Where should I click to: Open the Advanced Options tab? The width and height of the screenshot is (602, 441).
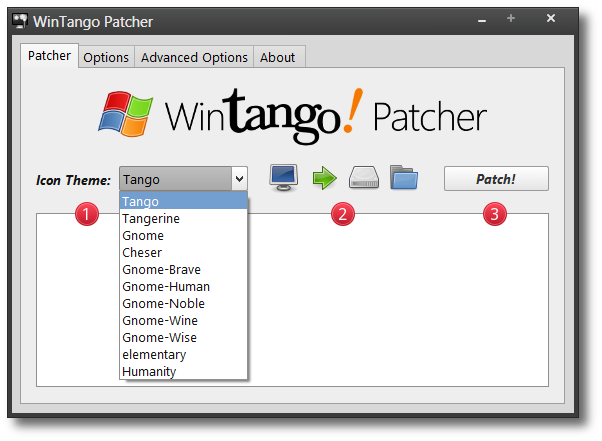click(x=194, y=57)
